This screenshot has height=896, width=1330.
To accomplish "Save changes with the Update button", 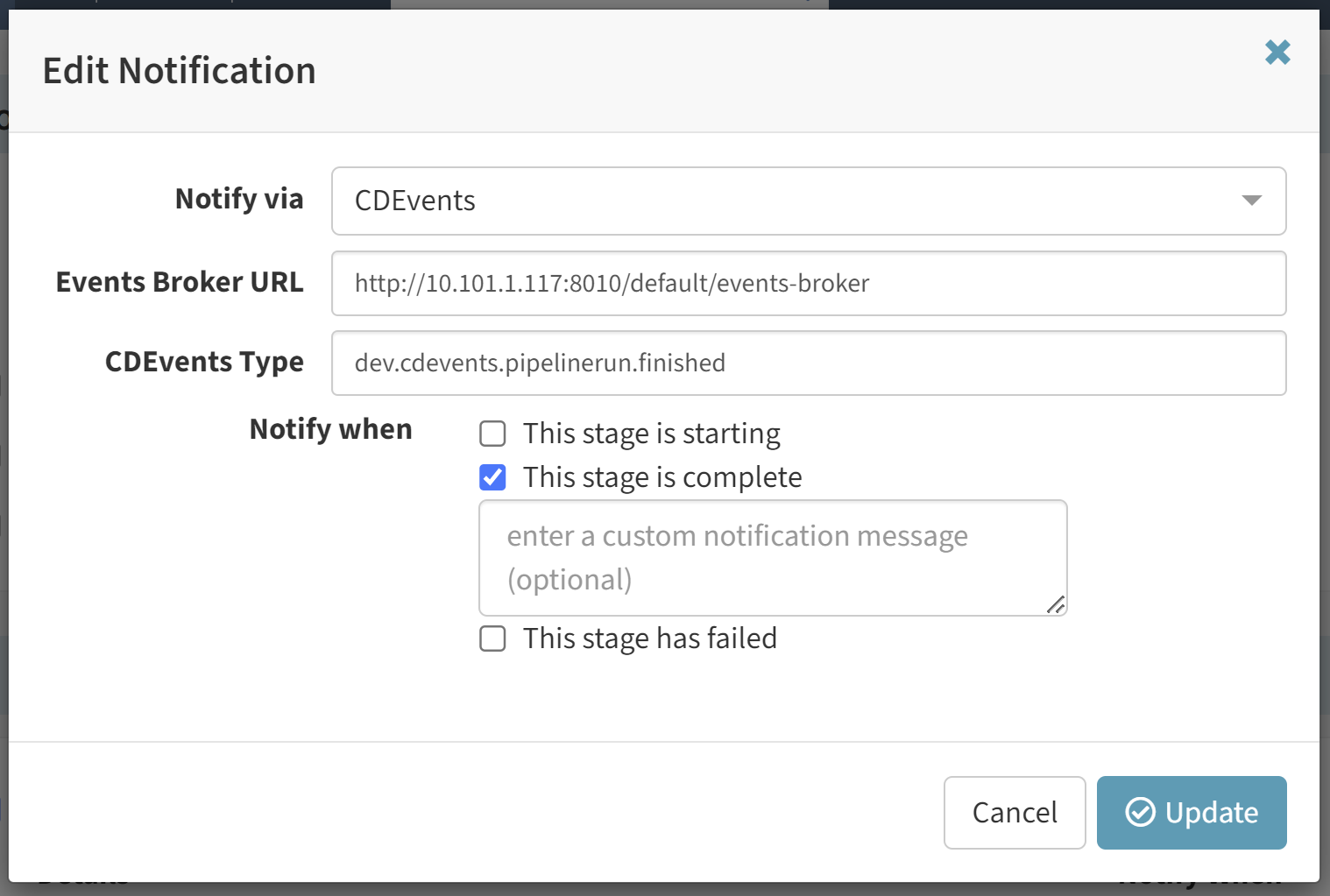I will pos(1192,813).
